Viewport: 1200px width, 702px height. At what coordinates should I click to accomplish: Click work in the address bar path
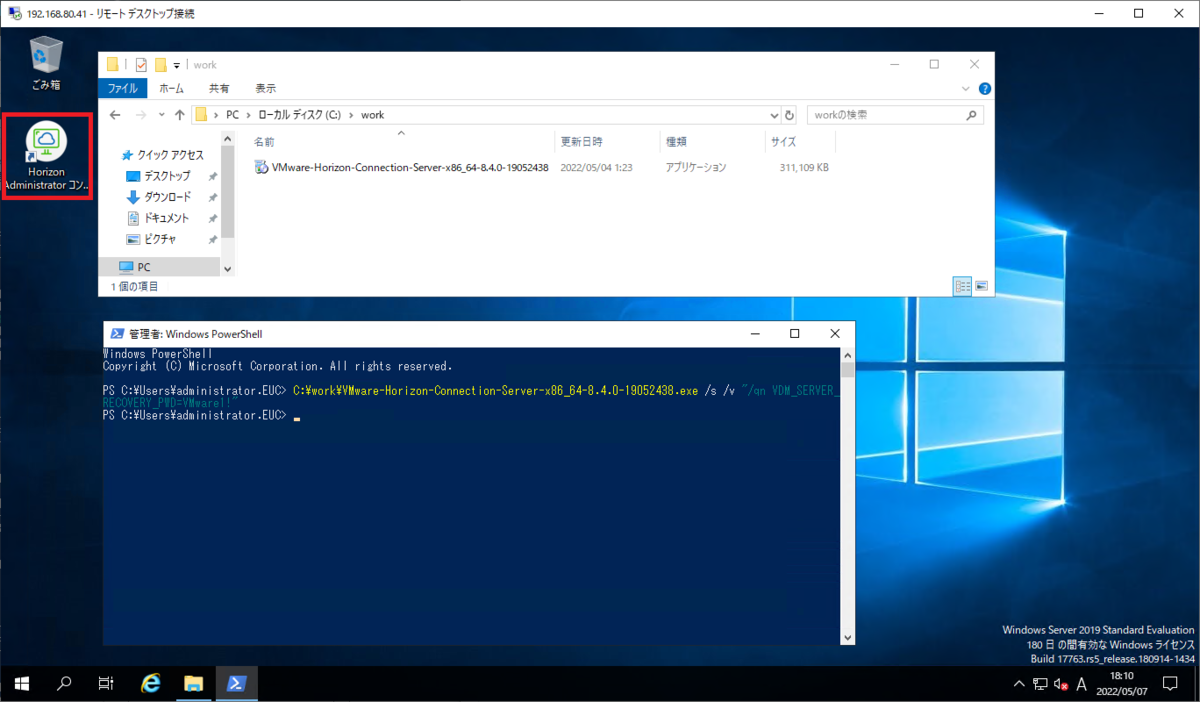coord(373,115)
